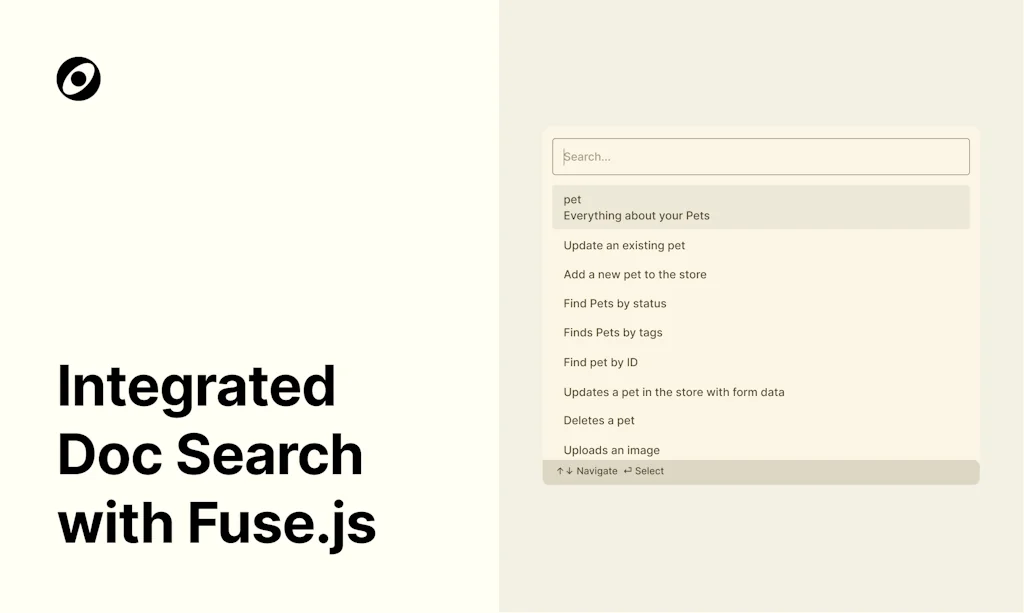This screenshot has width=1024, height=613.
Task: Click the Select hint label
Action: (x=649, y=471)
